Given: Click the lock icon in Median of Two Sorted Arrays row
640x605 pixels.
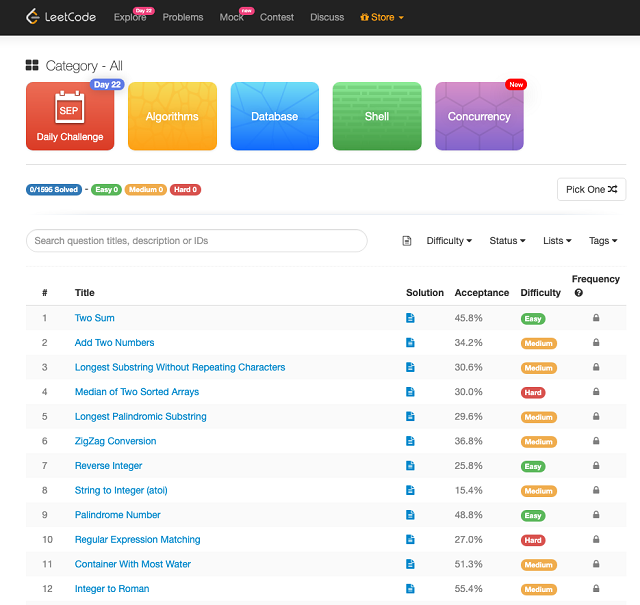Looking at the screenshot, I should [x=596, y=391].
